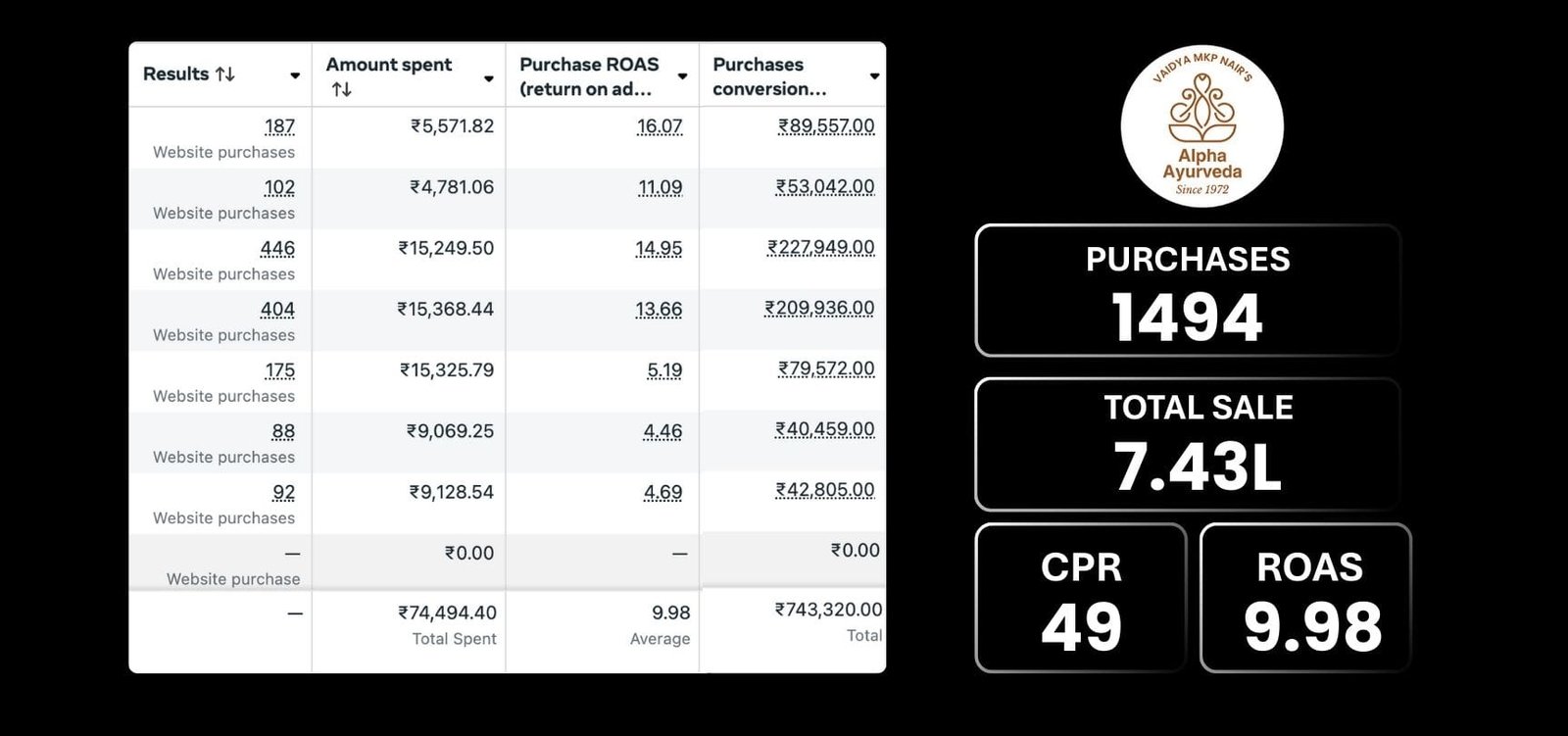This screenshot has height=736, width=1568.
Task: Open the 404 website purchases result
Action: click(277, 310)
